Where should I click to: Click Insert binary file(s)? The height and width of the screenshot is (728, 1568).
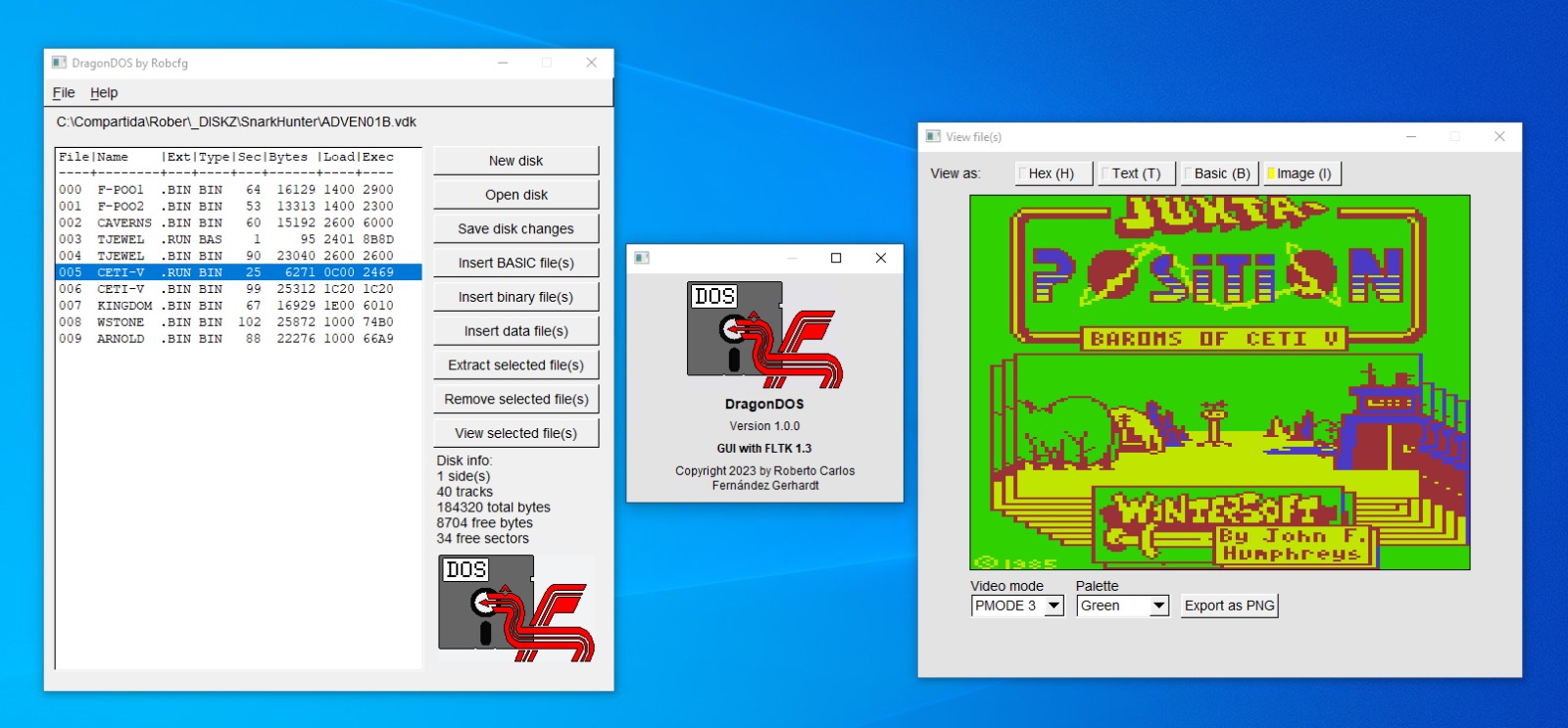tap(516, 297)
